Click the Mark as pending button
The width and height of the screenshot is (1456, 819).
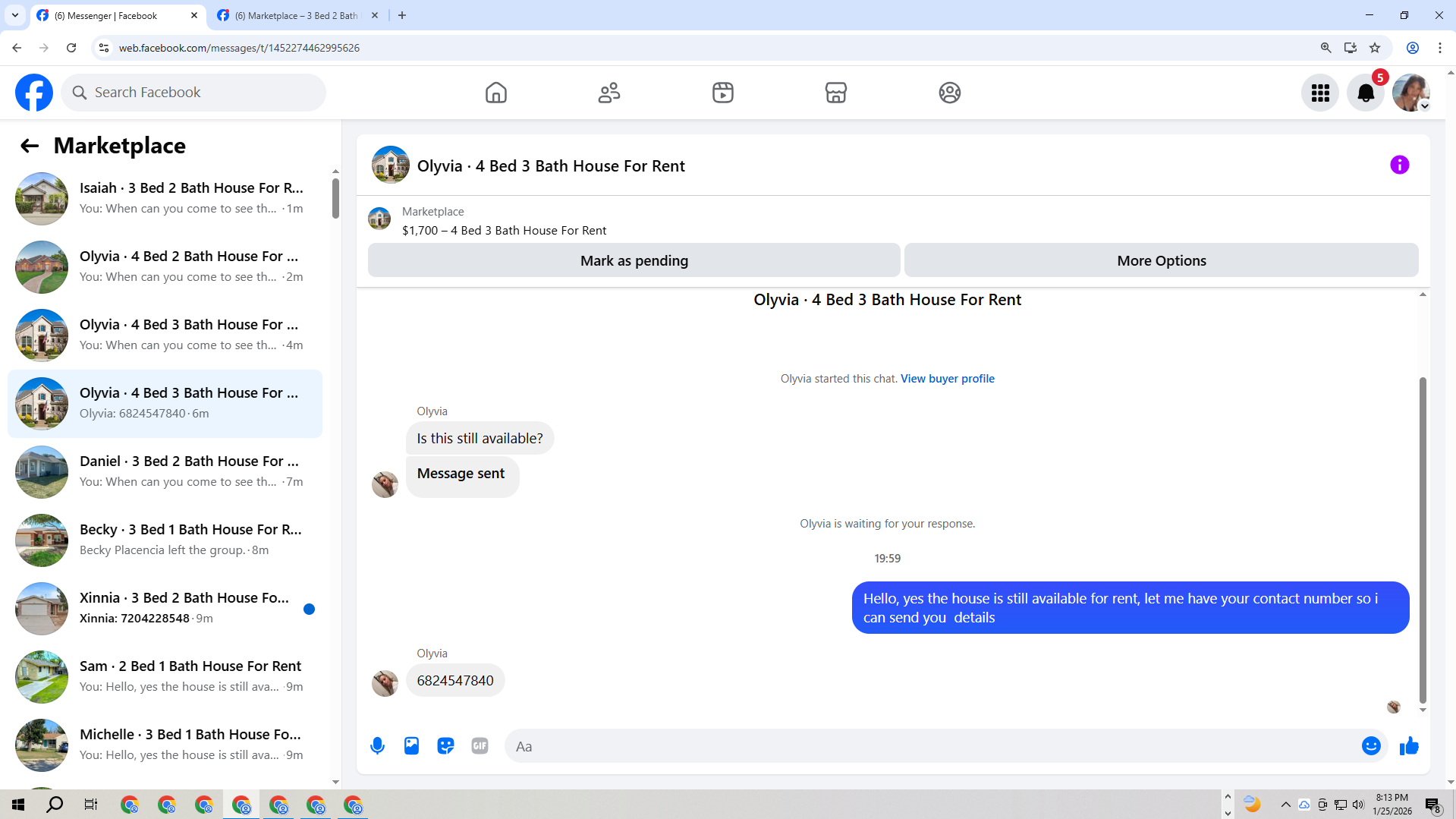634,260
